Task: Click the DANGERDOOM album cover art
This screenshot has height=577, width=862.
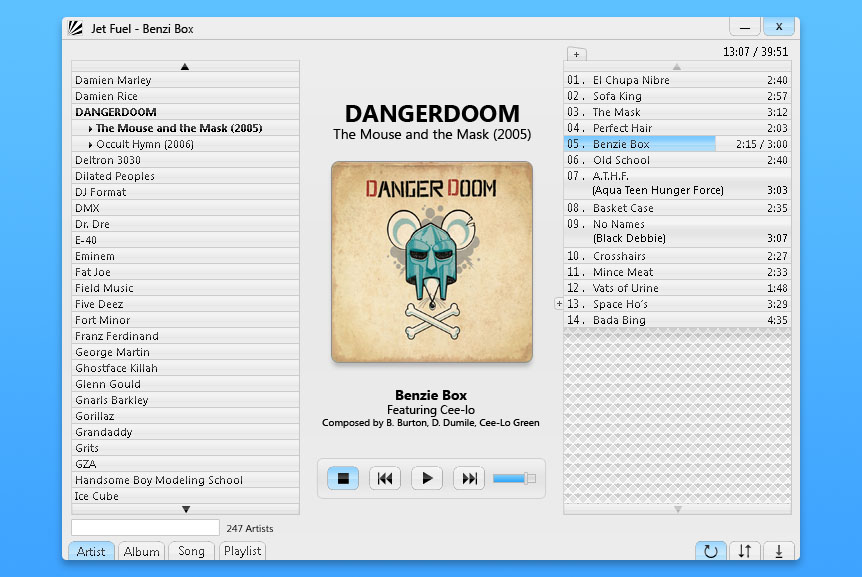Action: pyautogui.click(x=432, y=262)
